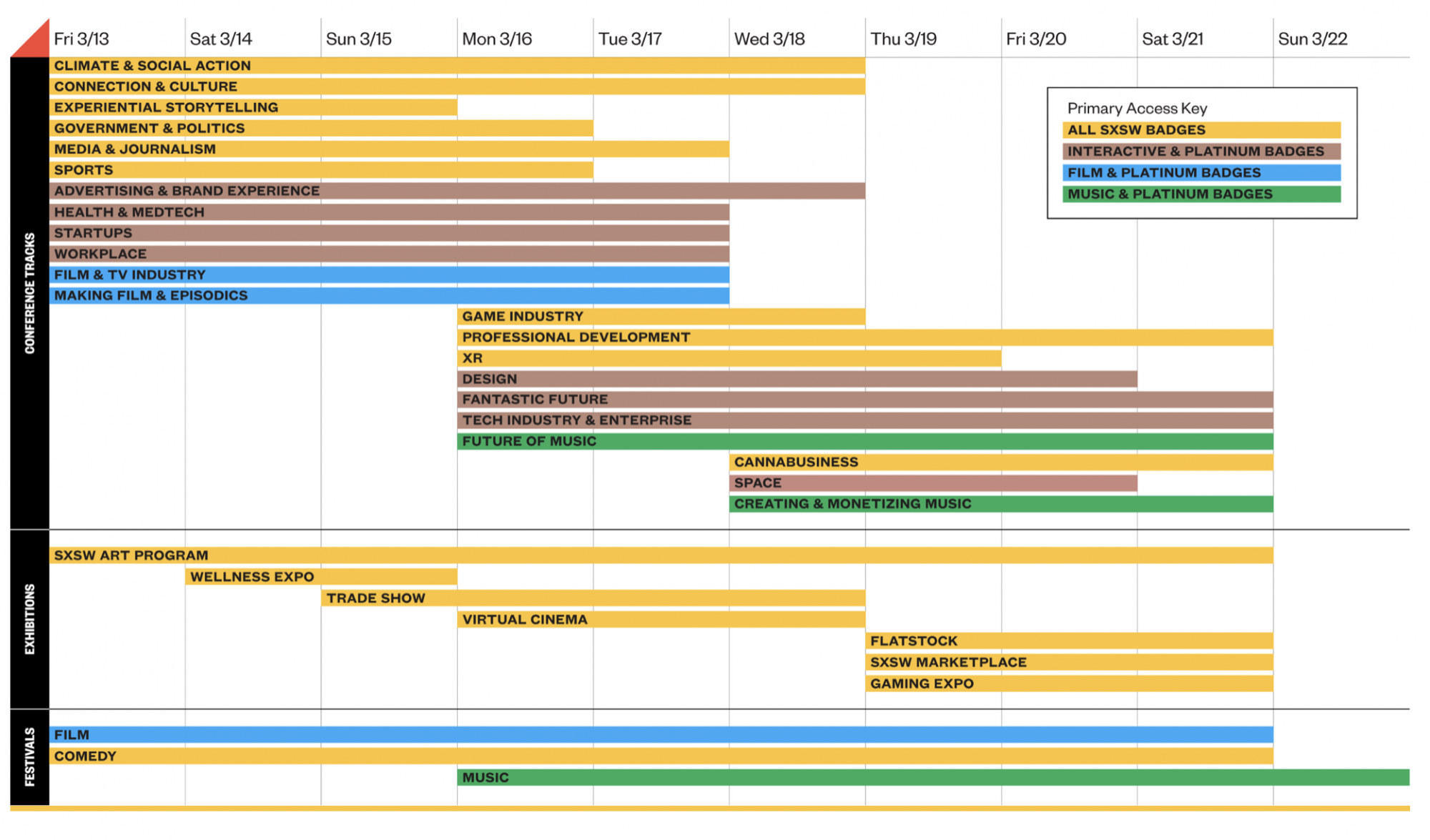
Task: Click the Sun 3/15 date header
Action: click(x=359, y=39)
